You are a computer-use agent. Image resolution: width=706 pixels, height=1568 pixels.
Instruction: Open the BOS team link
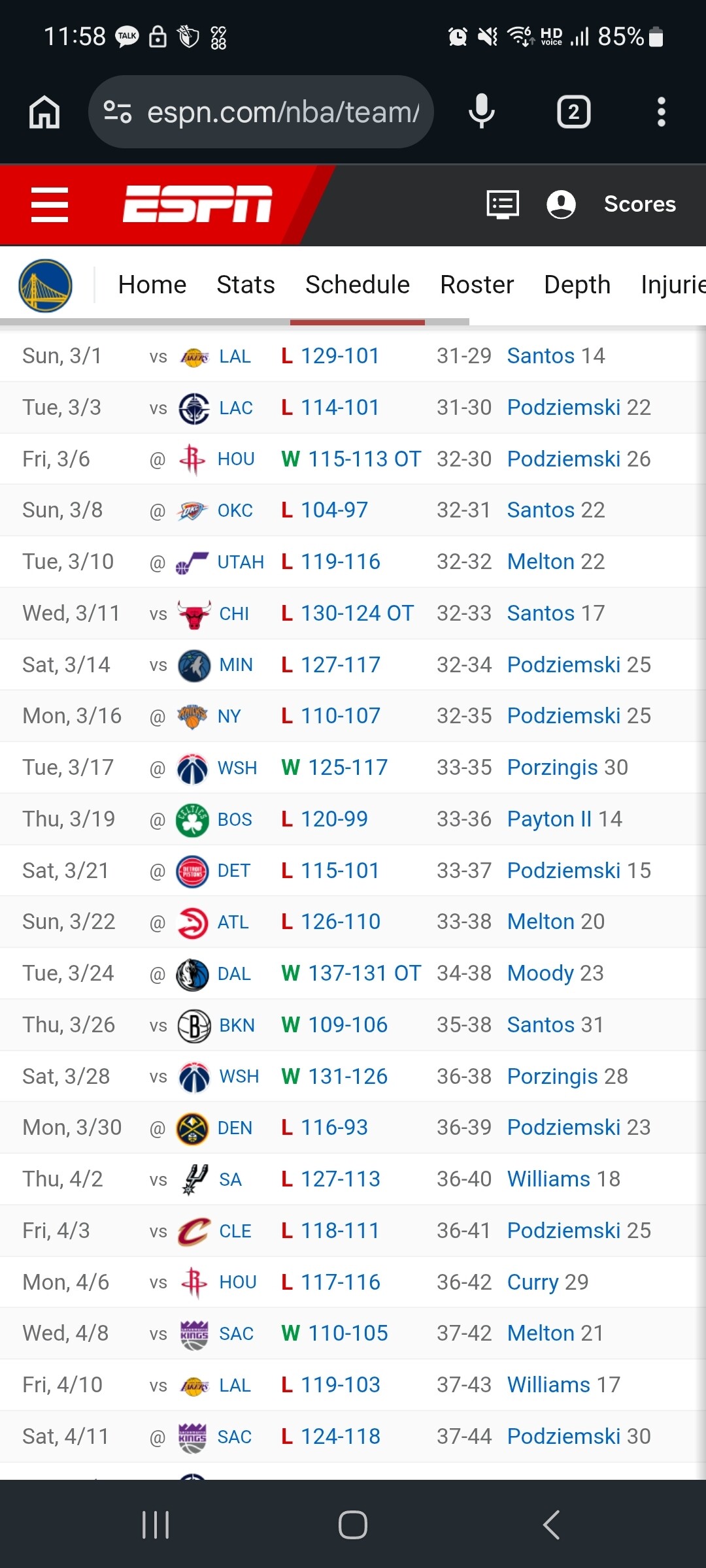click(x=234, y=819)
